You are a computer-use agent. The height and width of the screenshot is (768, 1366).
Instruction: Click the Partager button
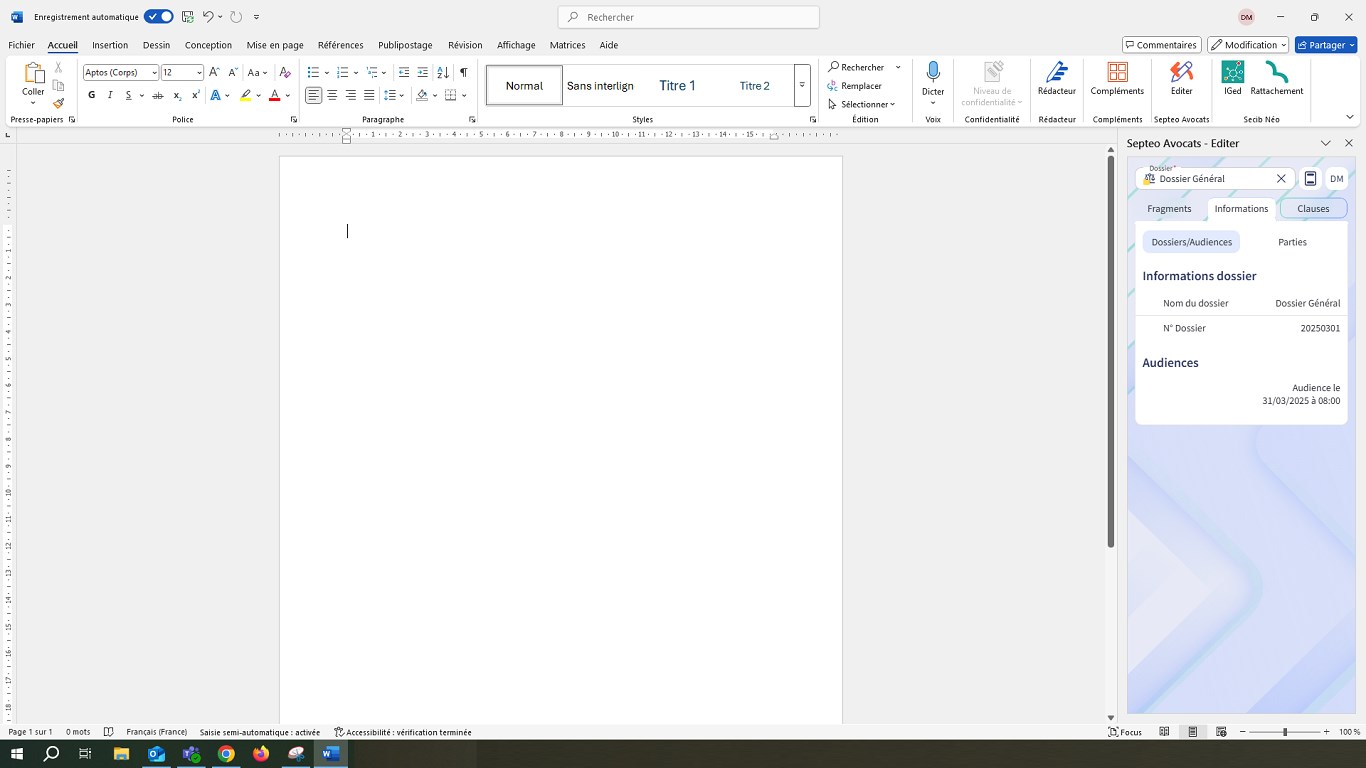coord(1326,45)
